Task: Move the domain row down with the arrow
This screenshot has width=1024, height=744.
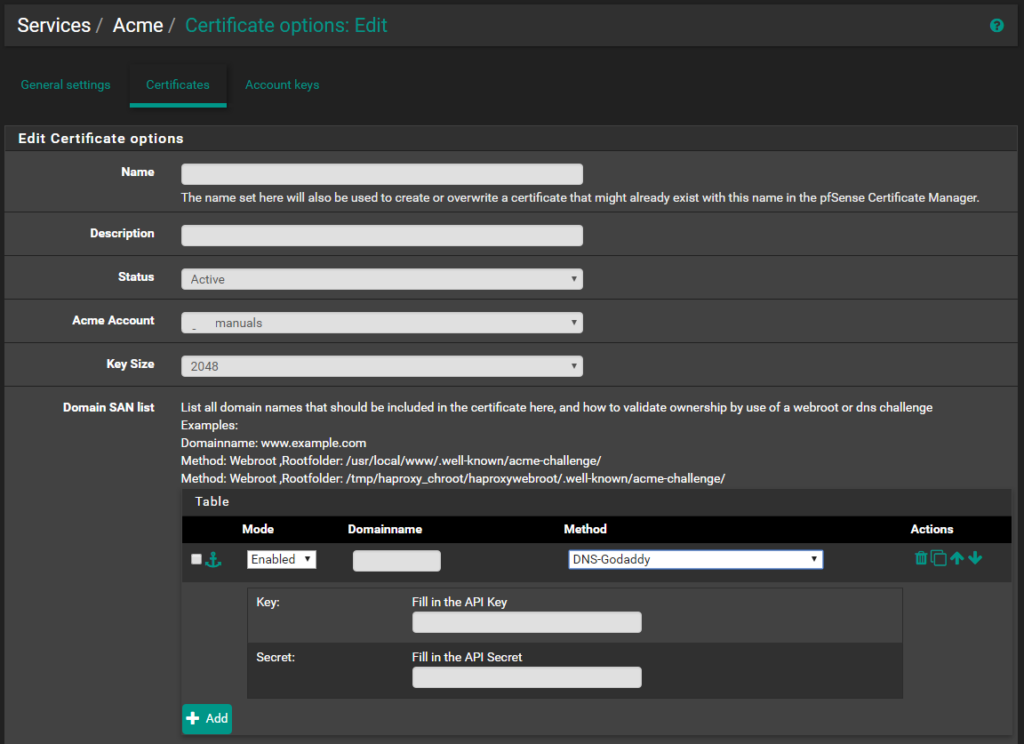Action: [x=975, y=558]
